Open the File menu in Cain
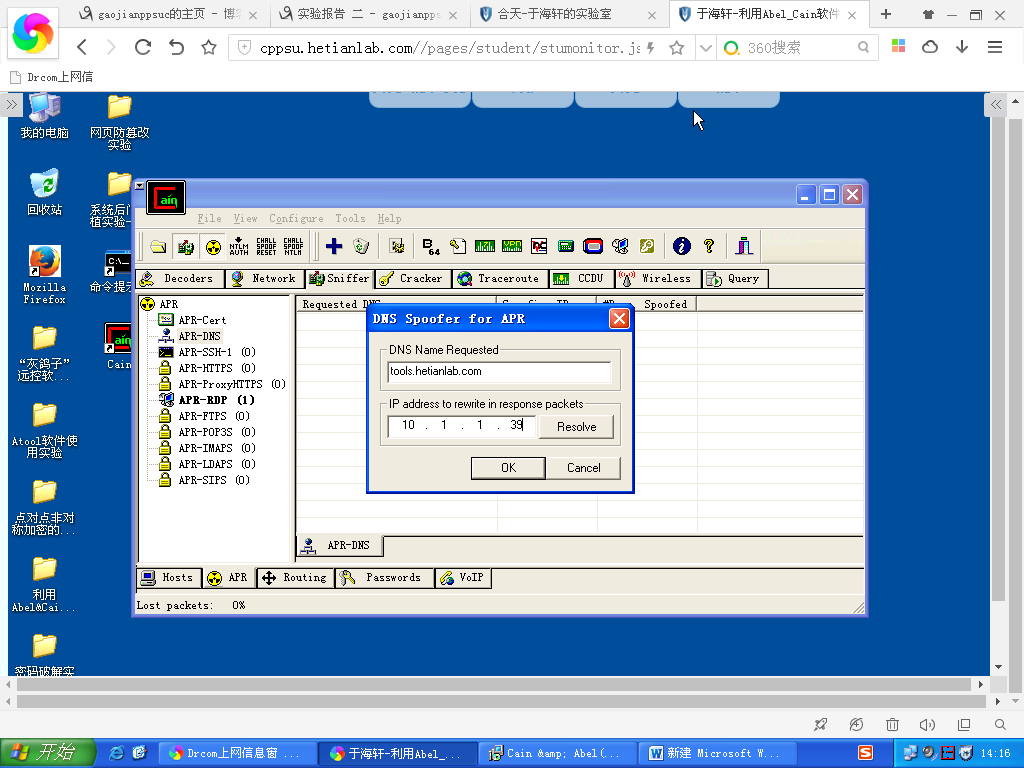The height and width of the screenshot is (768, 1024). point(210,219)
